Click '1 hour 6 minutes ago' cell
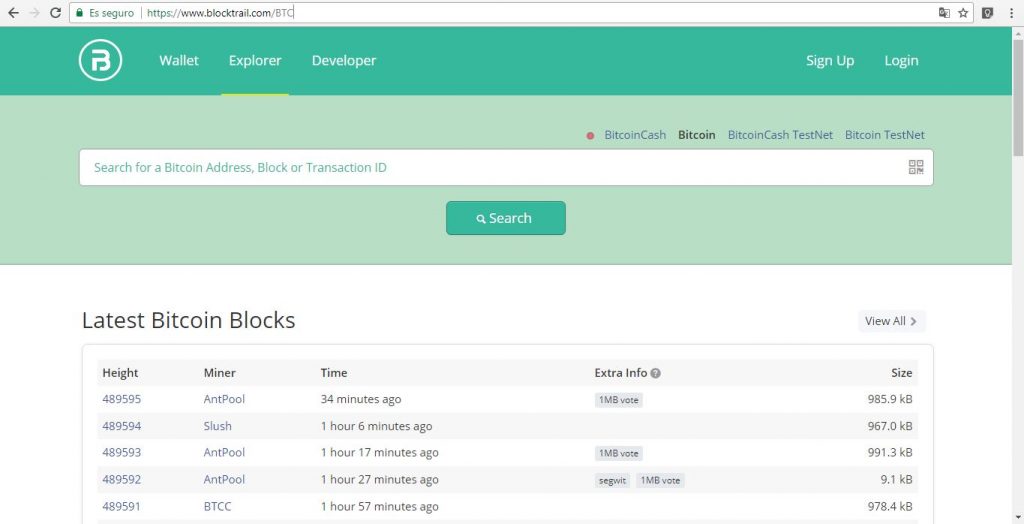Viewport: 1024px width, 524px height. (376, 426)
